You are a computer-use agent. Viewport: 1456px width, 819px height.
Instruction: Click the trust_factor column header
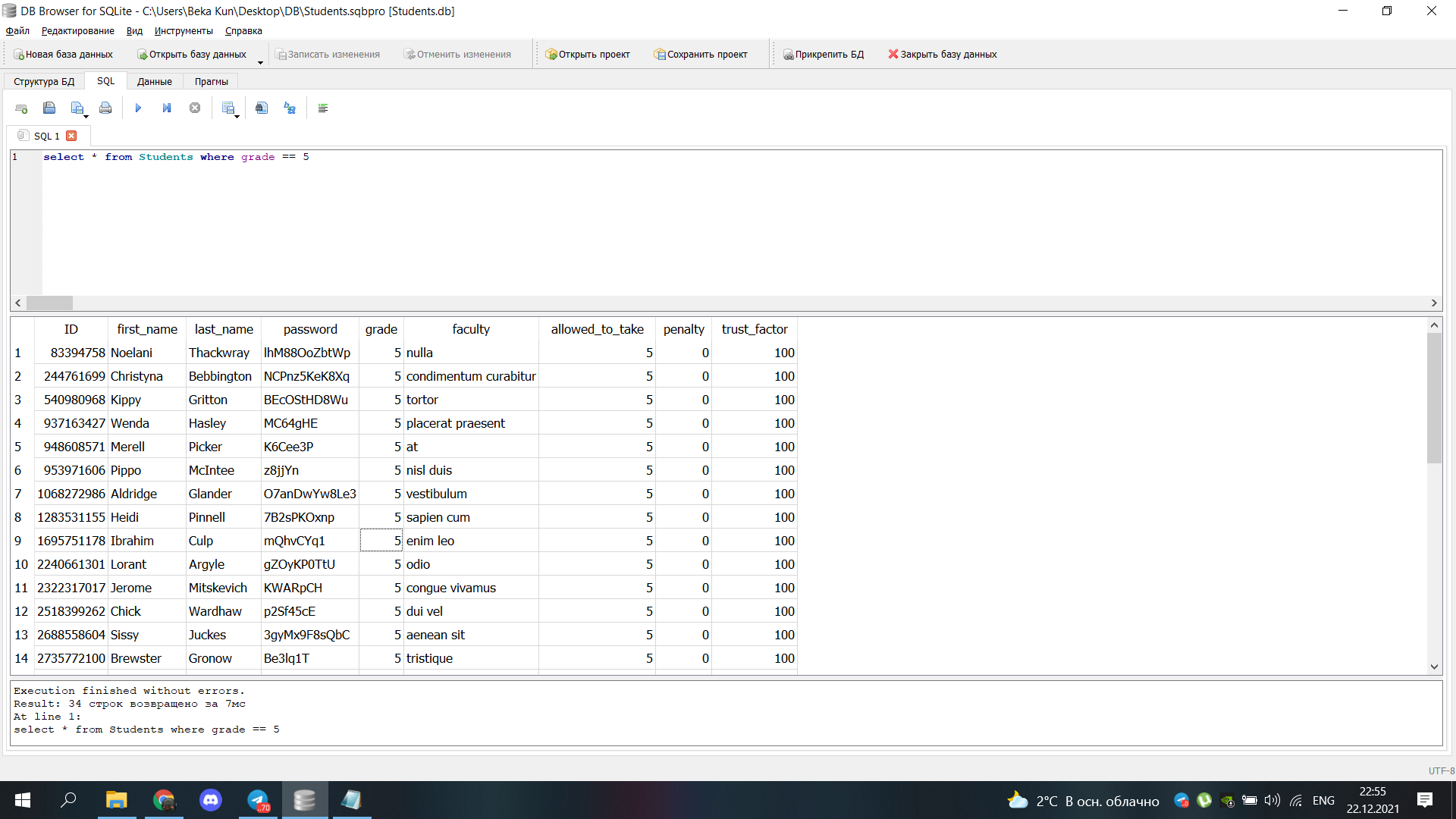pos(755,329)
